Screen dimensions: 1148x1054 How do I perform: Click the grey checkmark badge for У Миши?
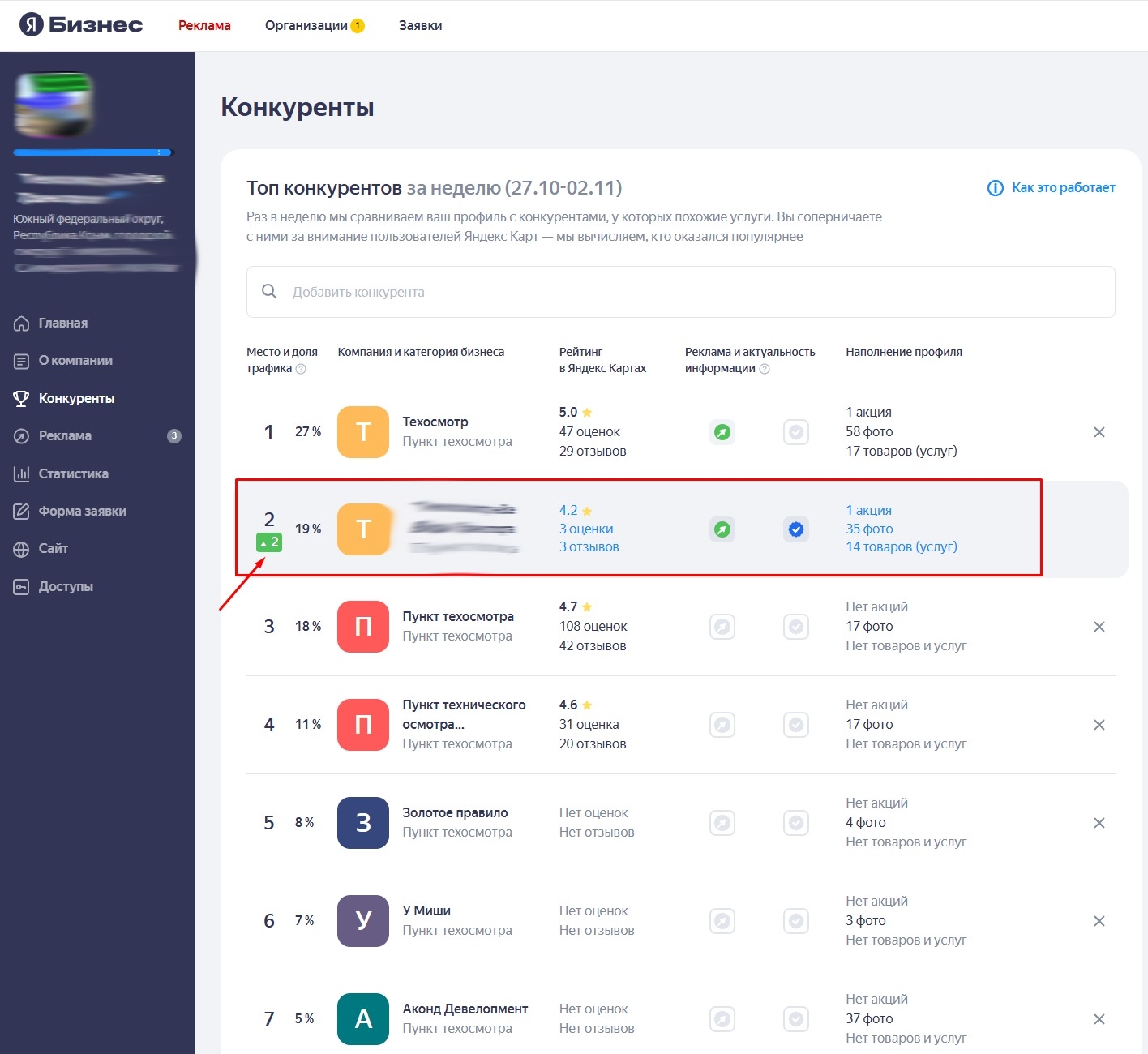click(796, 921)
